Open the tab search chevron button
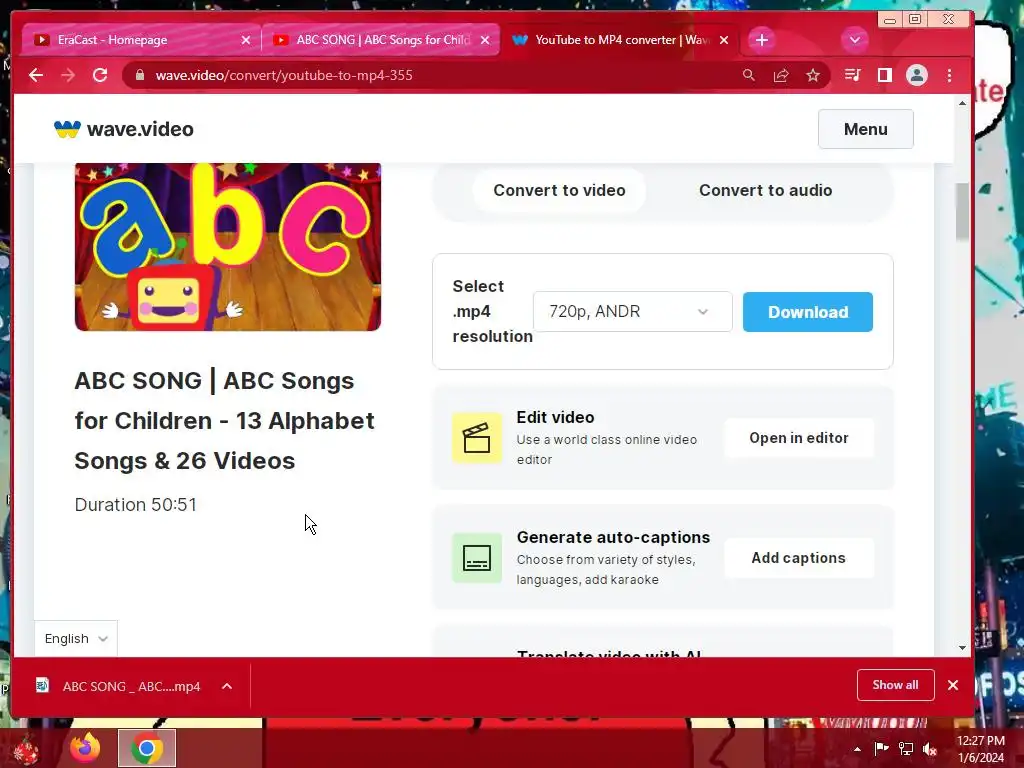The width and height of the screenshot is (1024, 768). pos(855,40)
